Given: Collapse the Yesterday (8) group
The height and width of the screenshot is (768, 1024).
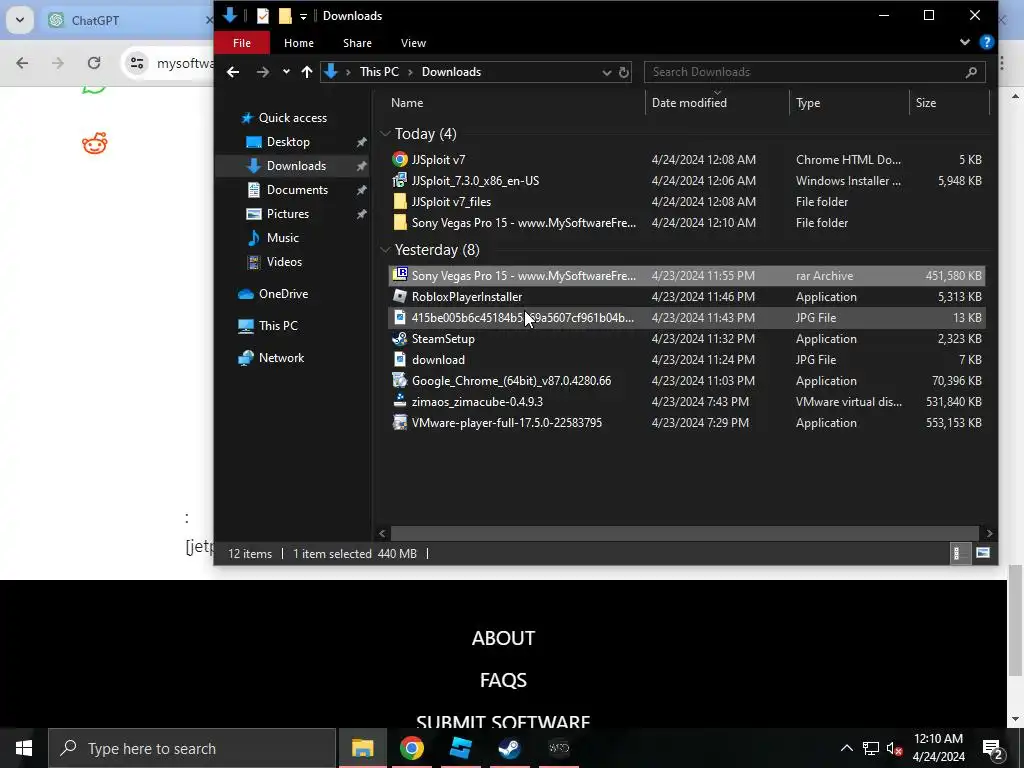Looking at the screenshot, I should (x=385, y=249).
